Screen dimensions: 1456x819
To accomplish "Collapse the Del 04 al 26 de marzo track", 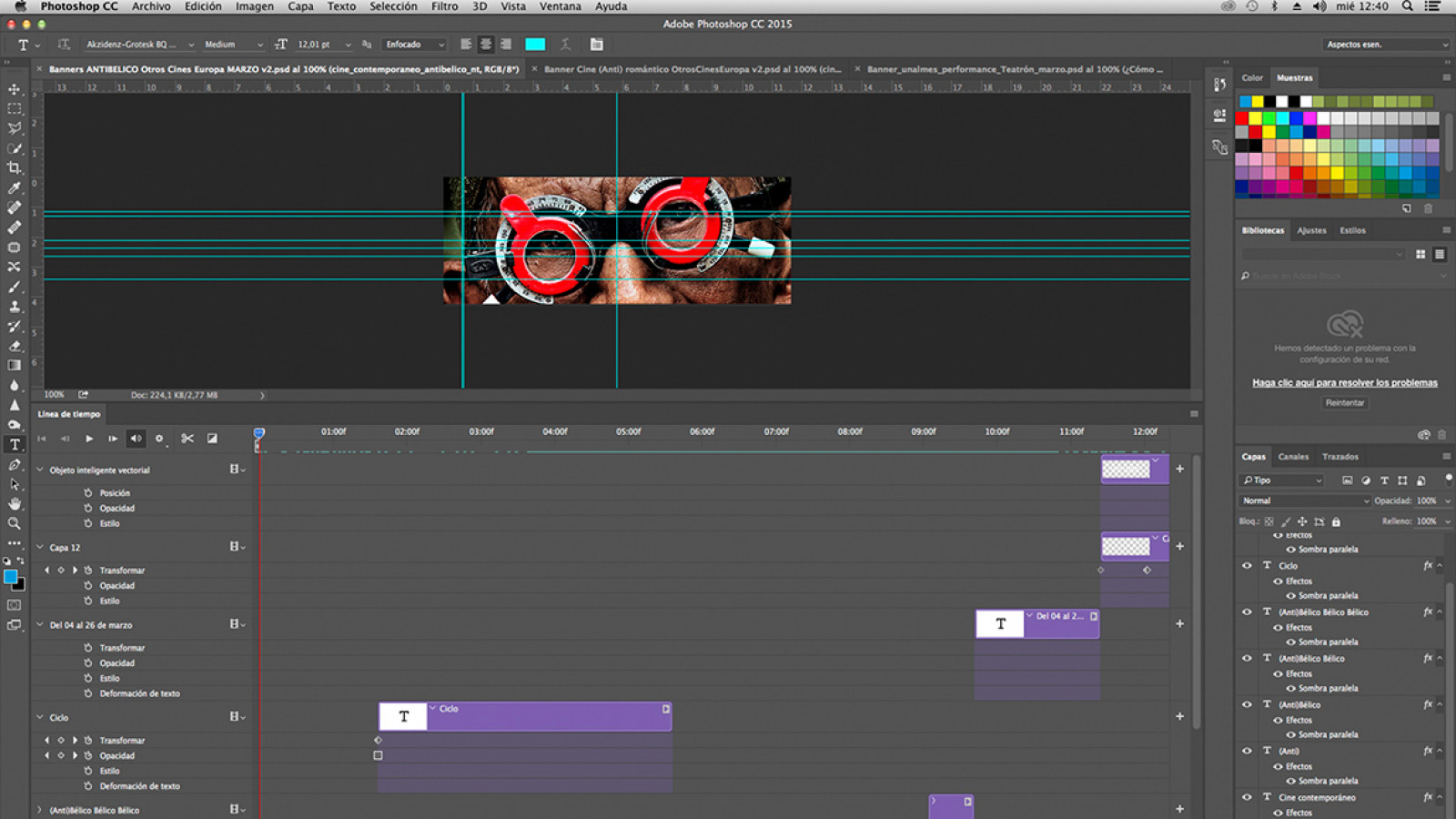I will click(39, 624).
